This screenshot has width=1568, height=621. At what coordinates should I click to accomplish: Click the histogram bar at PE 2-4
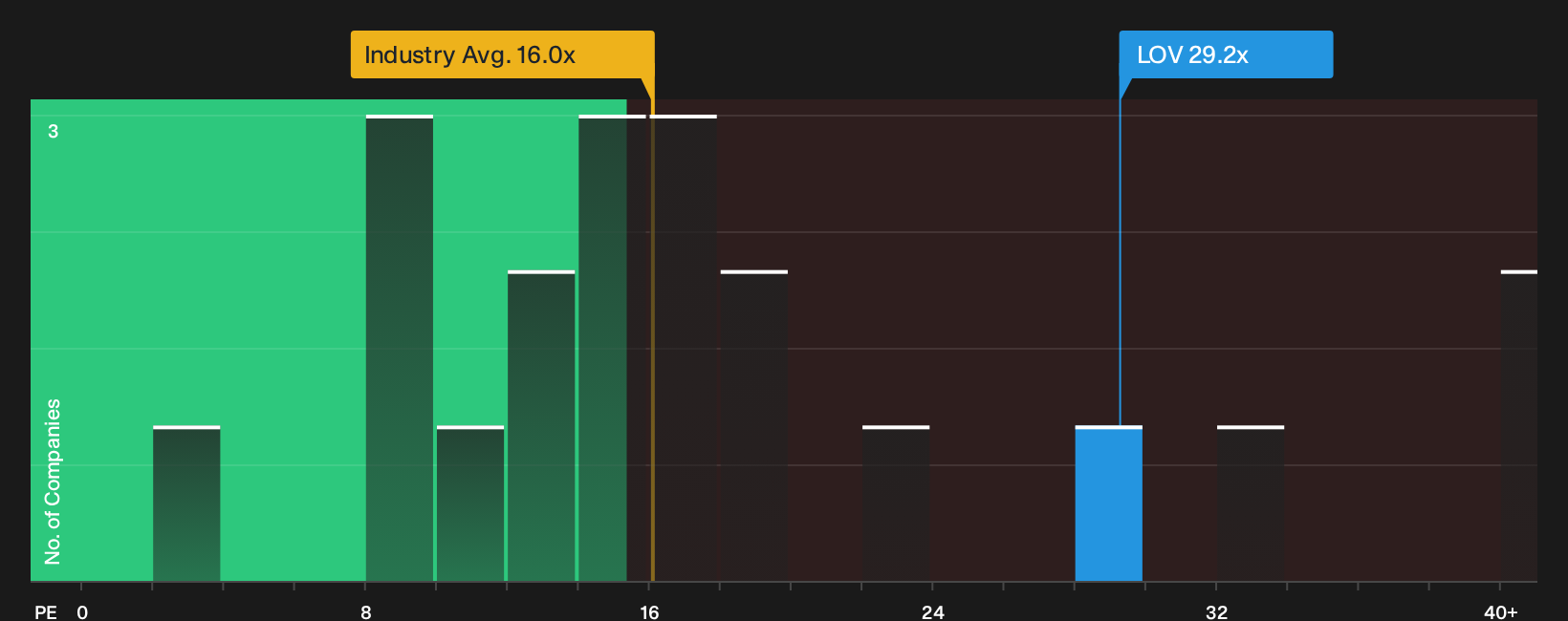point(186,503)
